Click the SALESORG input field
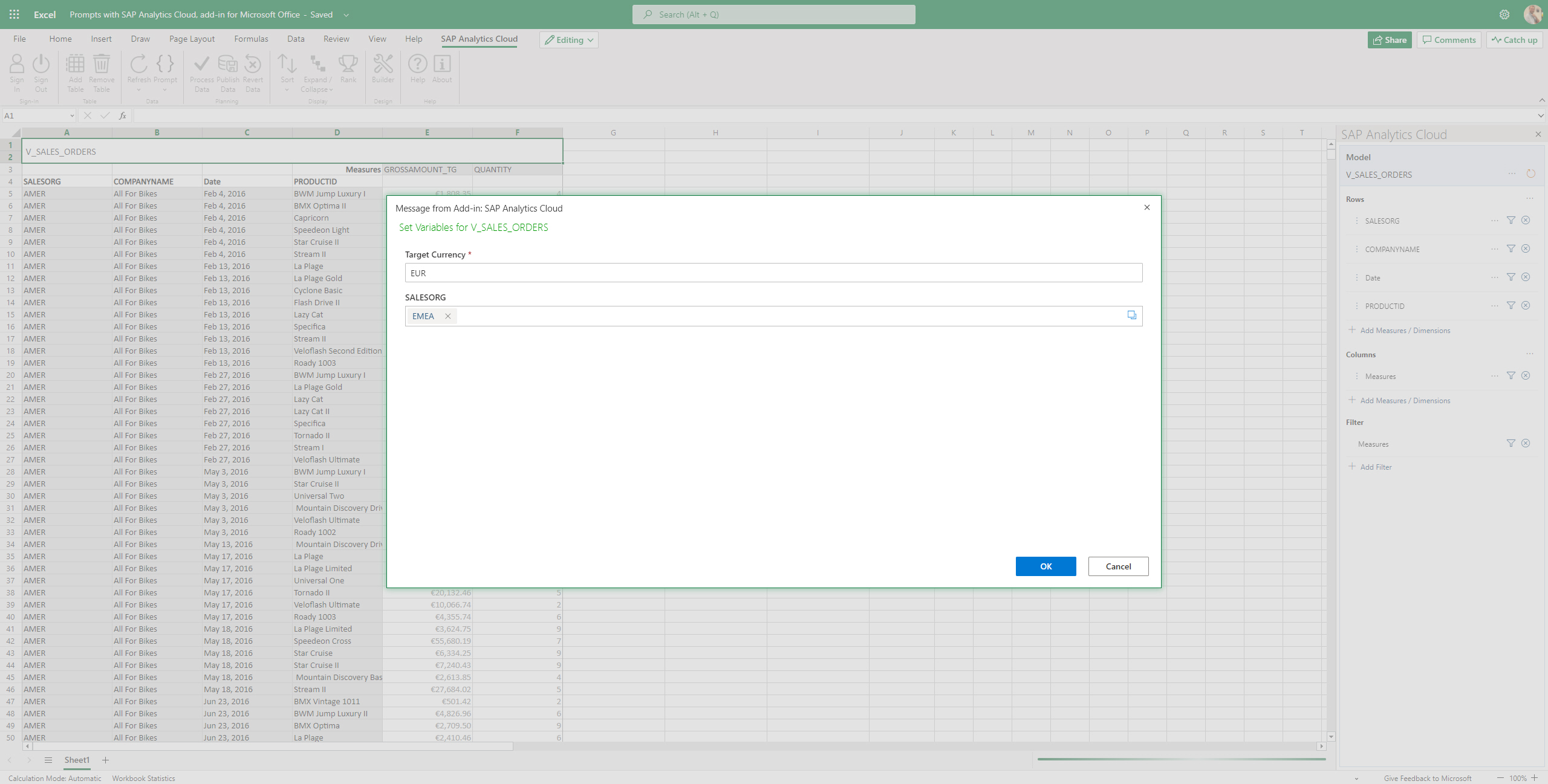Screen dimensions: 1548x784 point(773,316)
